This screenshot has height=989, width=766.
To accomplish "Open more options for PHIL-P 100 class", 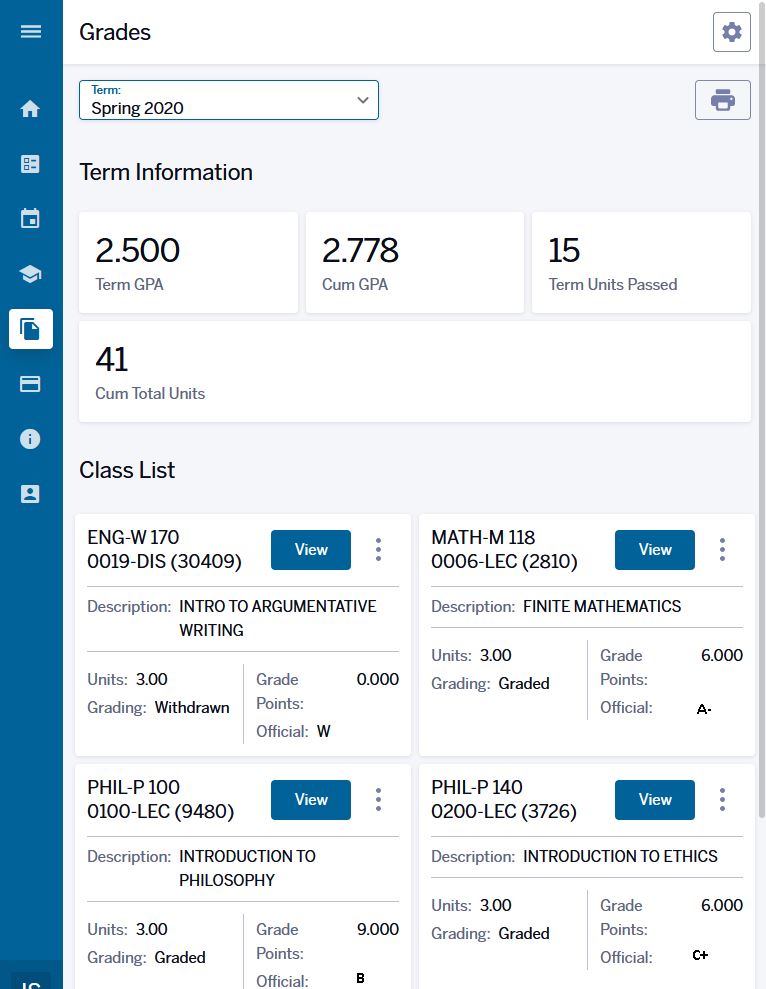I will (x=378, y=799).
